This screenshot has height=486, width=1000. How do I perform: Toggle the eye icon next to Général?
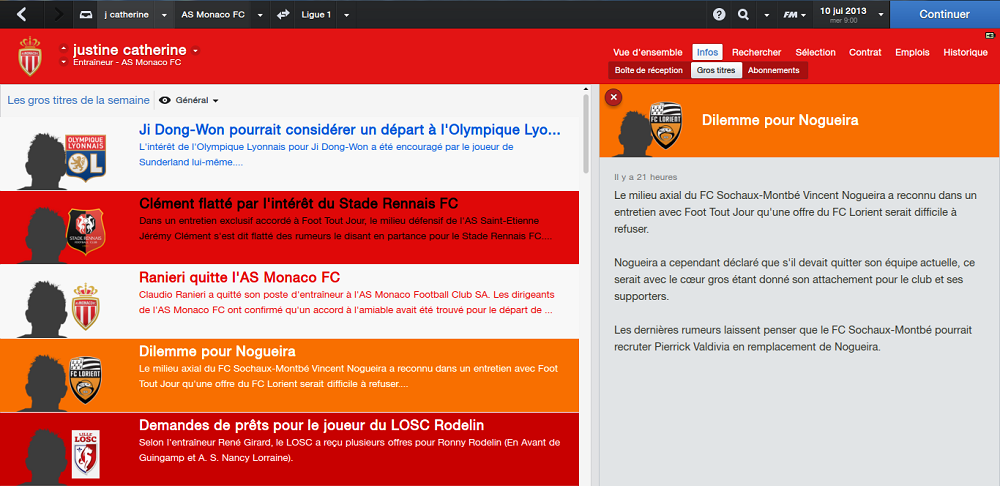pos(165,100)
